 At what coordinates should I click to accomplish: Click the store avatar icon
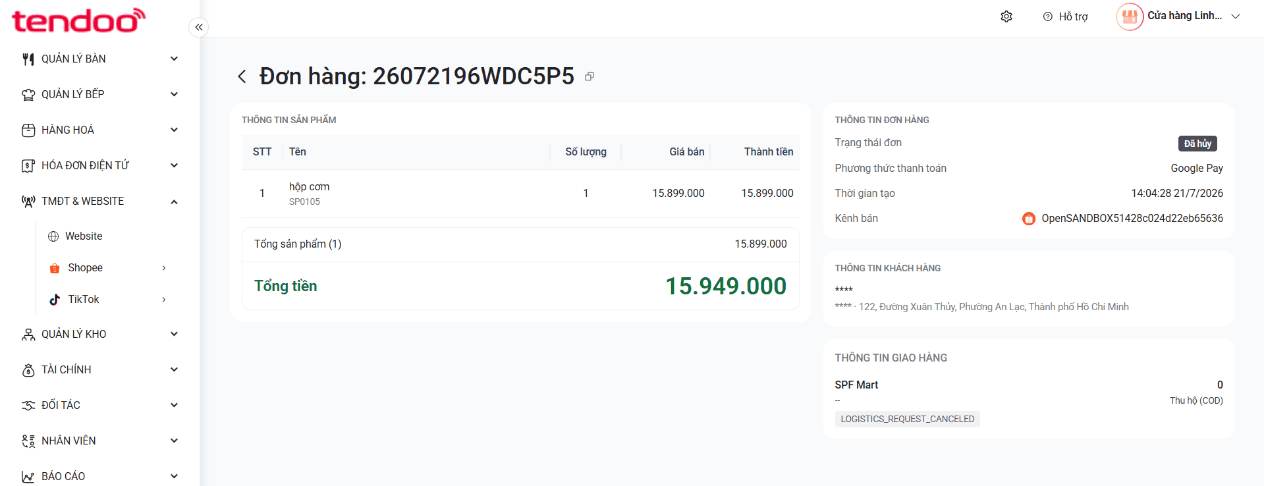pyautogui.click(x=1130, y=17)
